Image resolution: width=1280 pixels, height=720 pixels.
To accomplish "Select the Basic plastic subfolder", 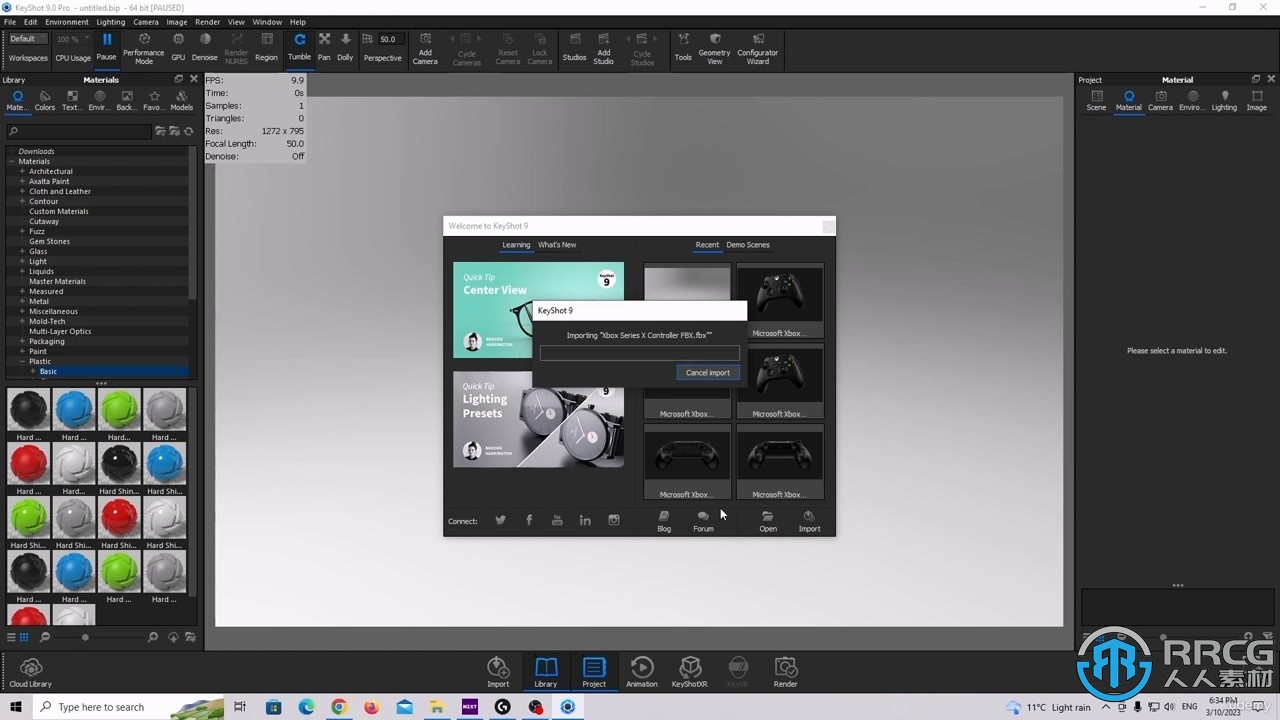I will click(x=48, y=371).
